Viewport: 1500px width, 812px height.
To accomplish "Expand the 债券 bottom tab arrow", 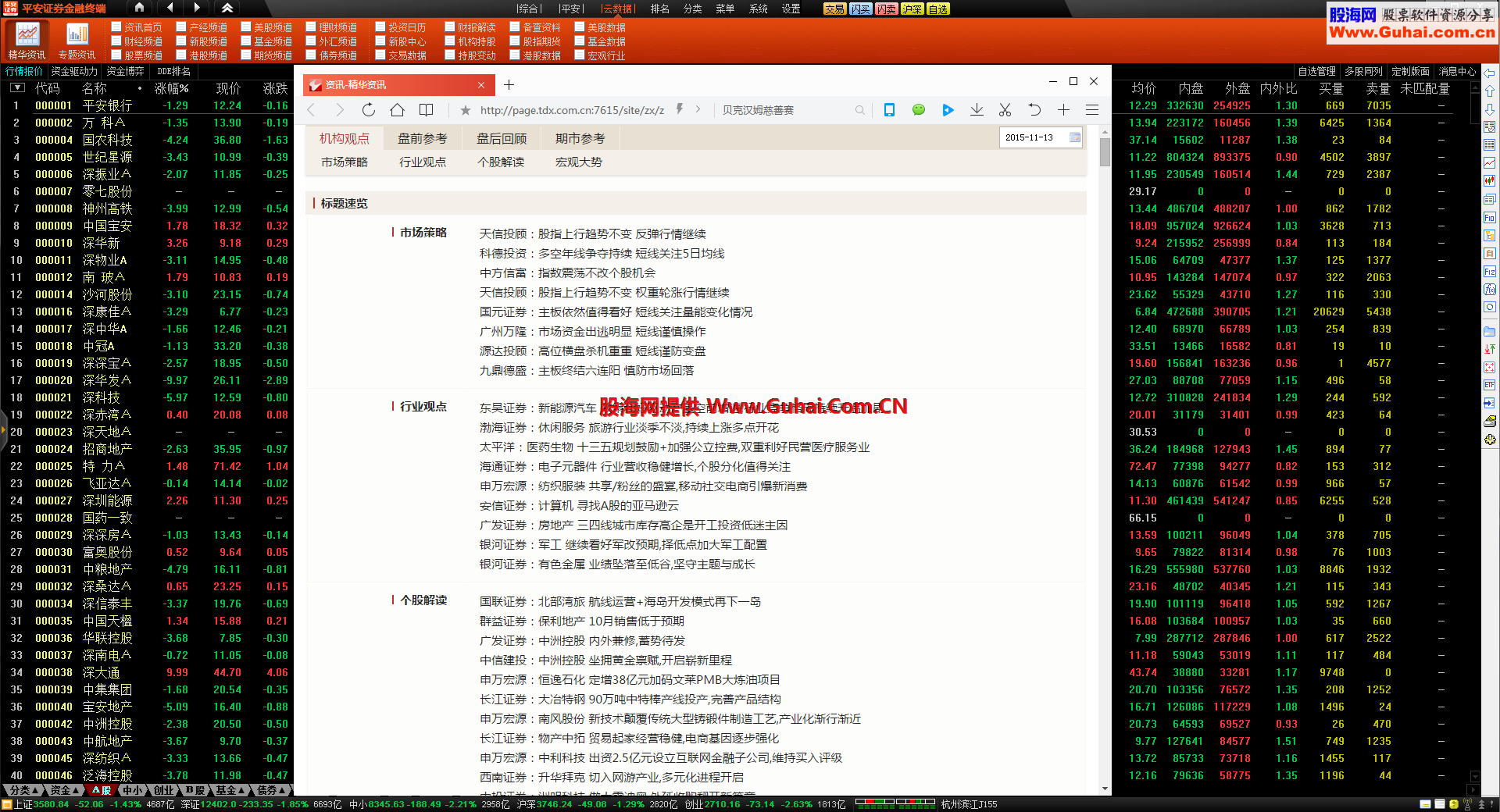I will click(283, 790).
